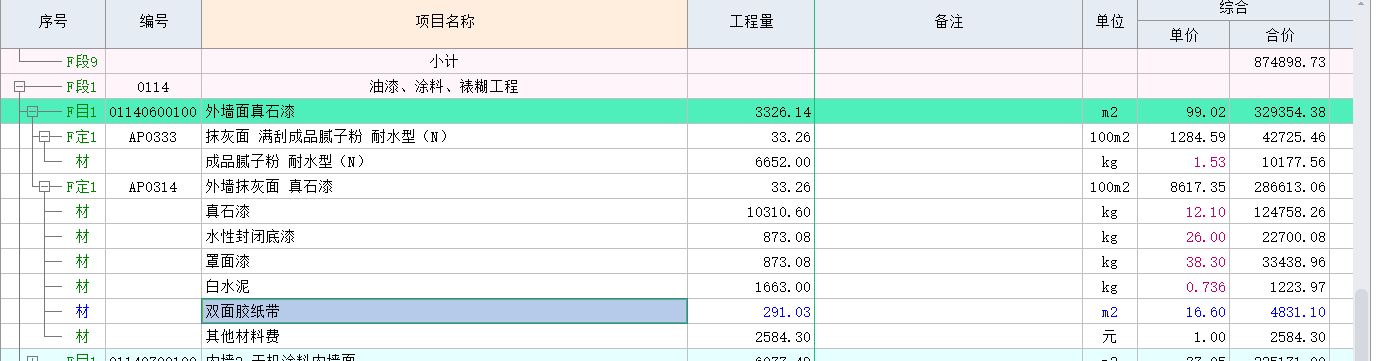Image resolution: width=1380 pixels, height=361 pixels.
Task: Click the 单价 sub-header
Action: coord(1184,35)
